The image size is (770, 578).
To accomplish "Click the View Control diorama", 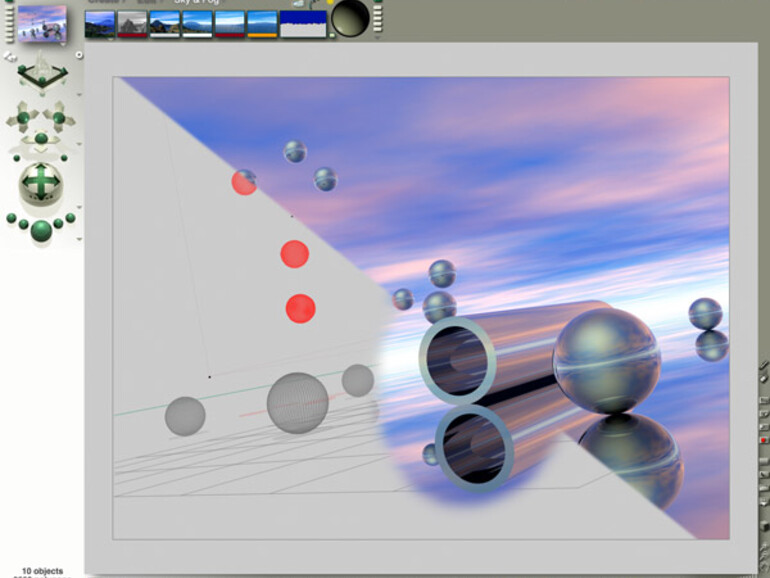I will (x=42, y=74).
